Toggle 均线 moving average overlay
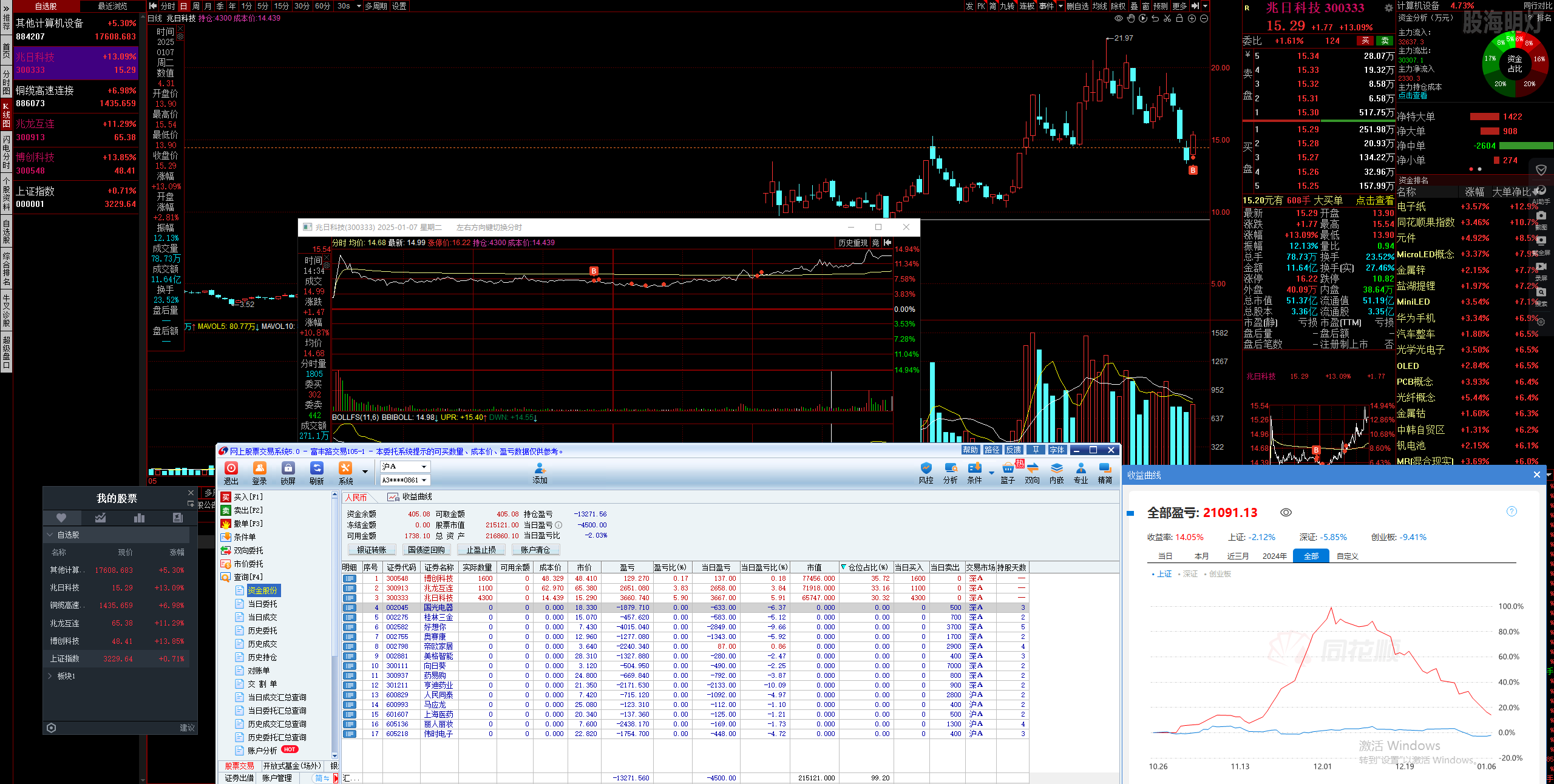The image size is (1554, 784). coord(1100,6)
